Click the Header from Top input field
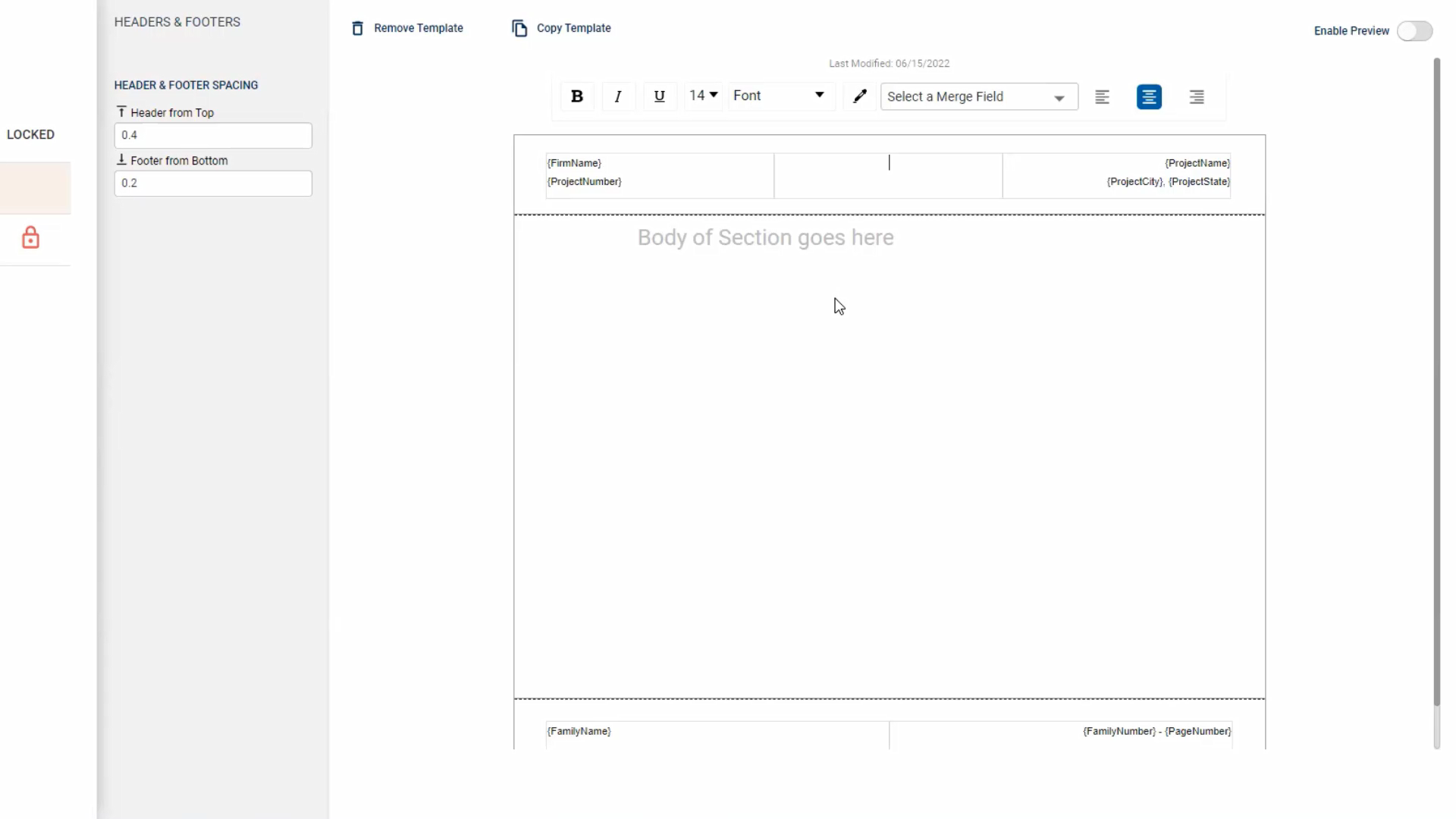This screenshot has height=819, width=1456. click(x=213, y=136)
